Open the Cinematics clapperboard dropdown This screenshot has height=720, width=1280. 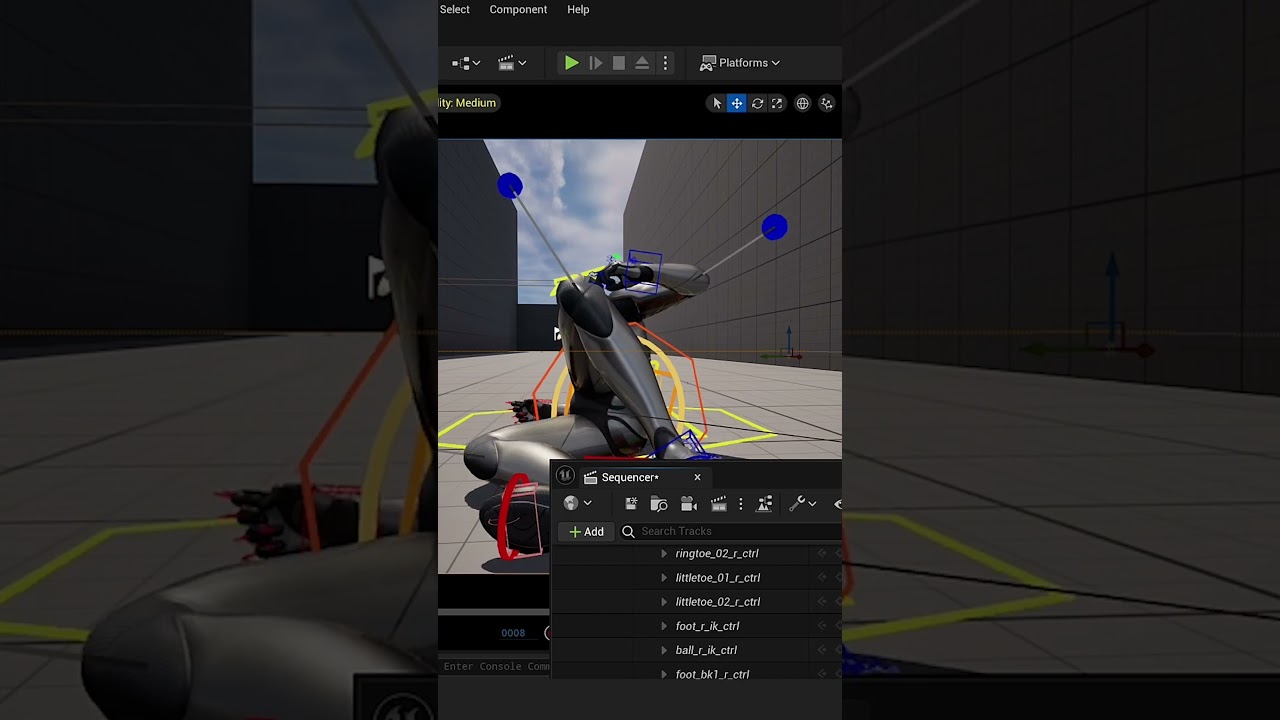[x=512, y=63]
